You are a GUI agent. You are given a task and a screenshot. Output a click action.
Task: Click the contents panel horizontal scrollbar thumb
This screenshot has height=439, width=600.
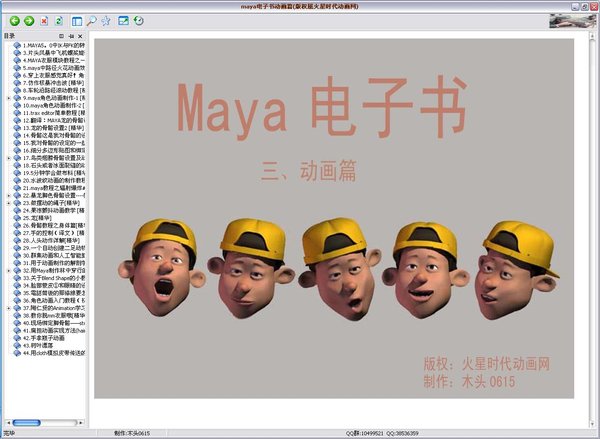point(26,423)
